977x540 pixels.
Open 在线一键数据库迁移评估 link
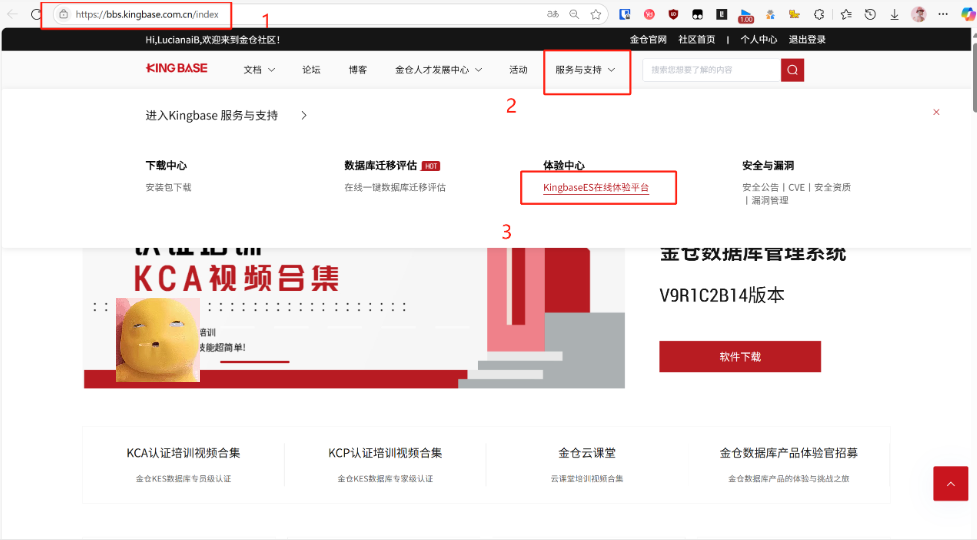(x=395, y=187)
